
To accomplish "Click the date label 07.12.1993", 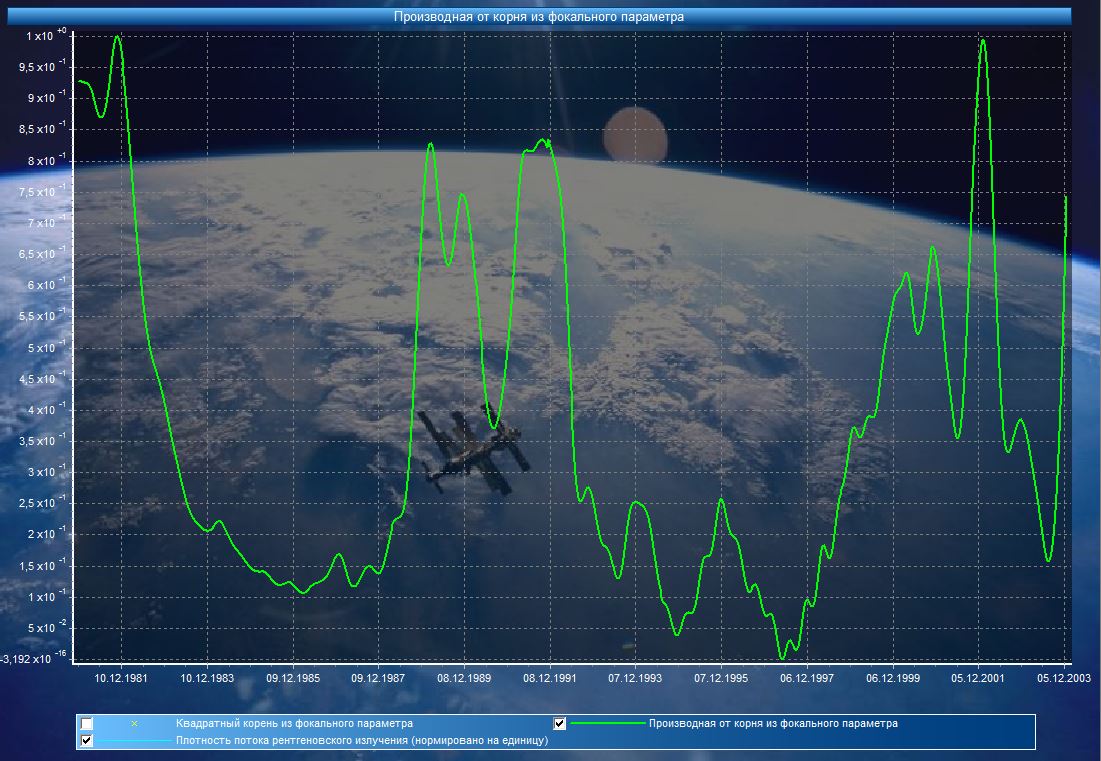I will pyautogui.click(x=635, y=678).
